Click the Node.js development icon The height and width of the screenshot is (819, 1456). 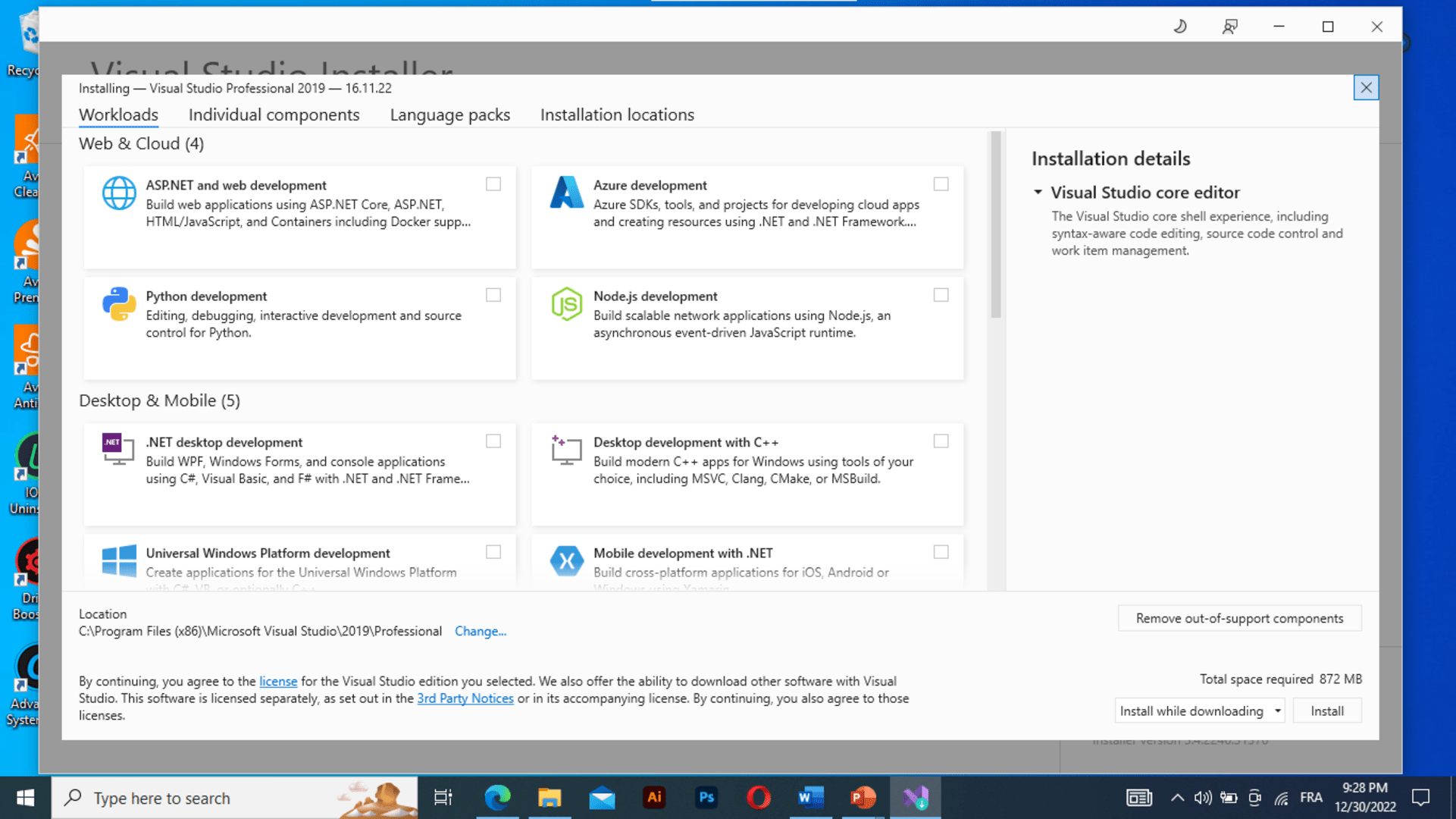tap(566, 303)
